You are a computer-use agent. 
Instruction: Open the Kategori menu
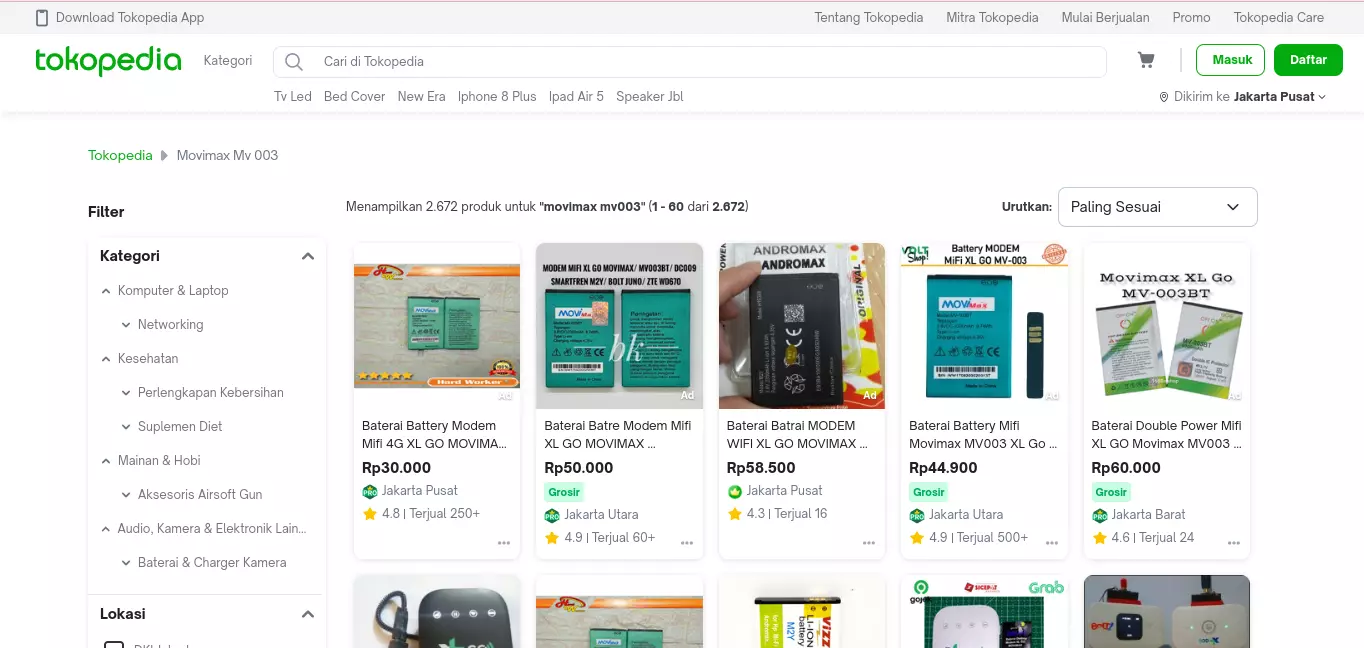(228, 61)
